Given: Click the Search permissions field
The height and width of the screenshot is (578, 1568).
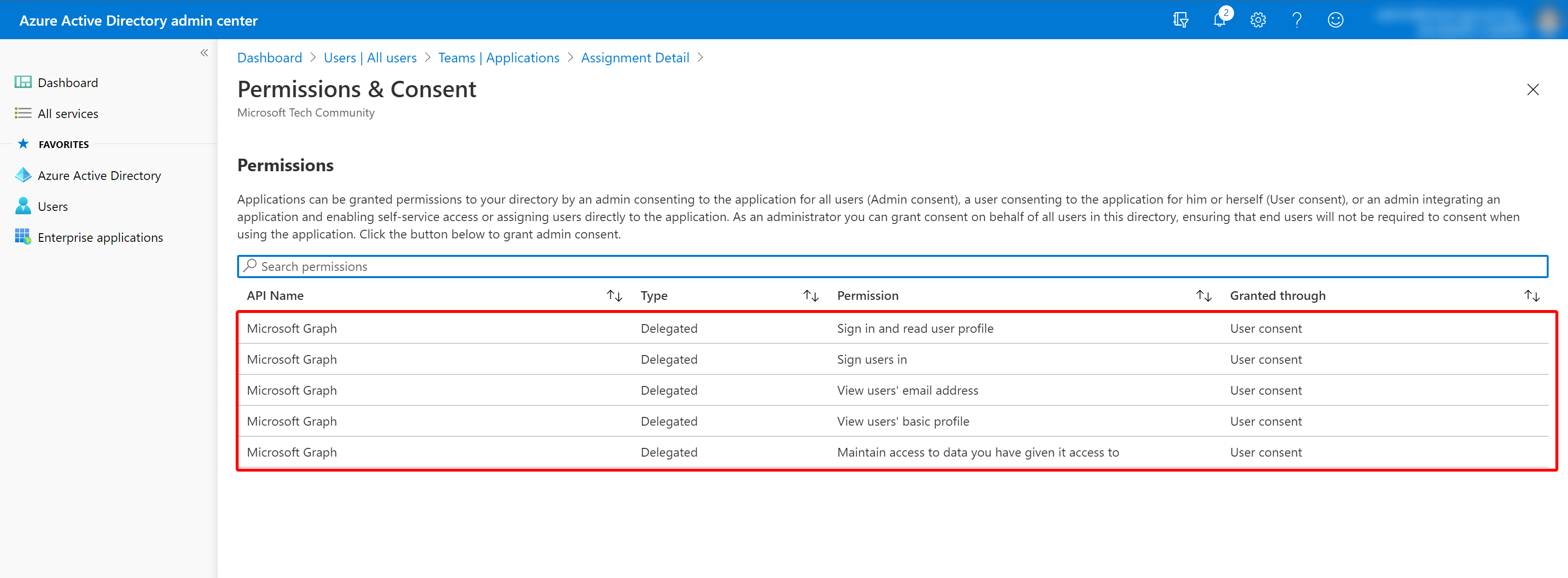Looking at the screenshot, I should (892, 267).
